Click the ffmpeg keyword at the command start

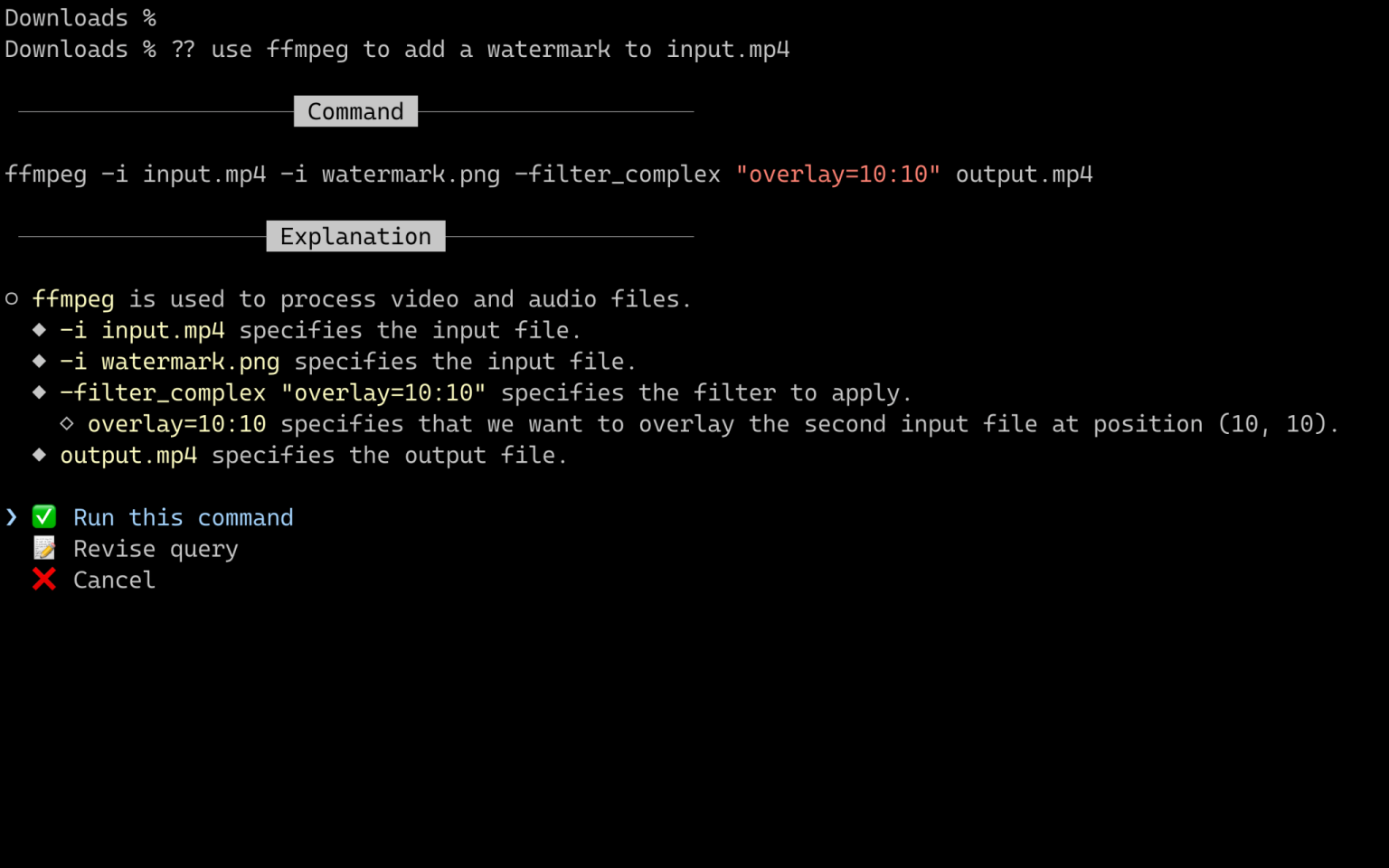44,174
